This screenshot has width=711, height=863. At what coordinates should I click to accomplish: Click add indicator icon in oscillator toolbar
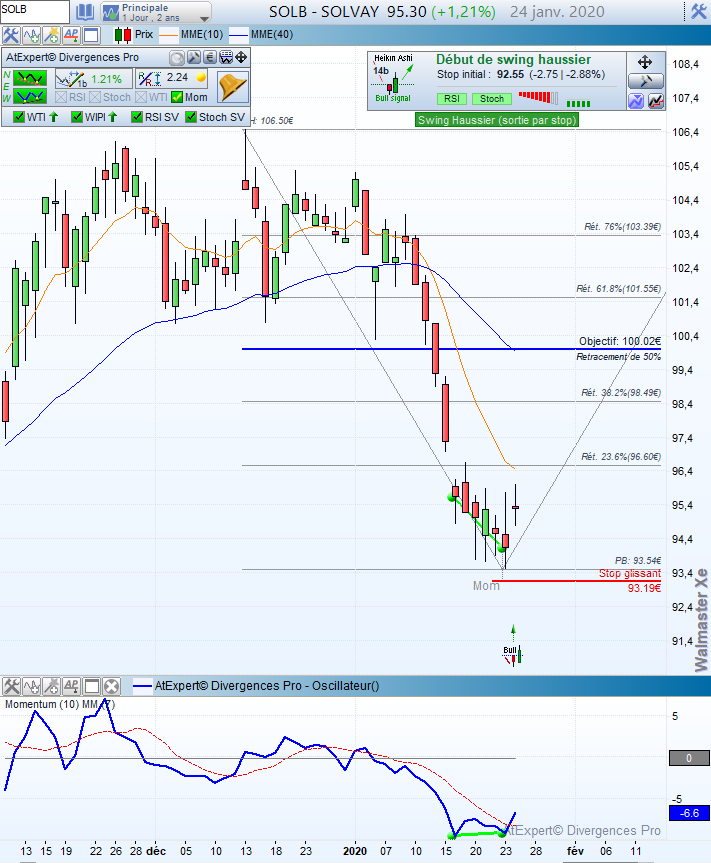(x=31, y=686)
